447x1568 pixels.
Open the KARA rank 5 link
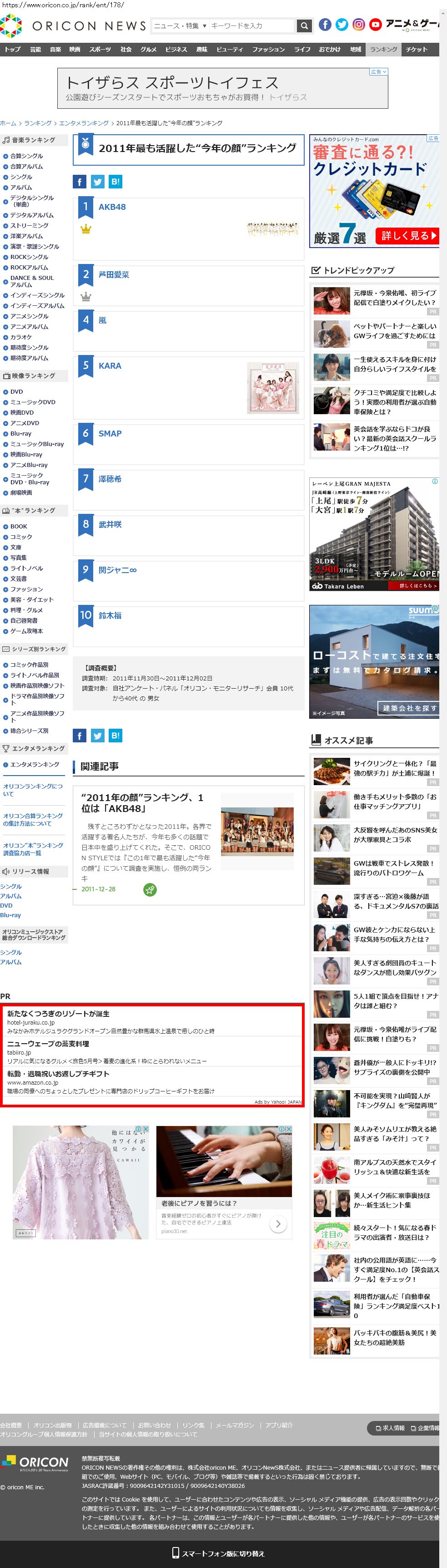pyautogui.click(x=110, y=366)
